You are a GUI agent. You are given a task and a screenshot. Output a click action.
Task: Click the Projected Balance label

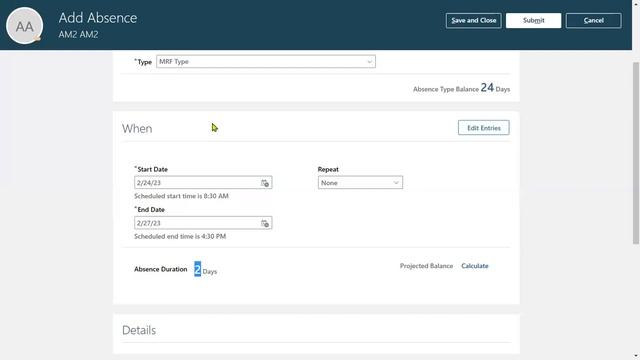tap(426, 266)
